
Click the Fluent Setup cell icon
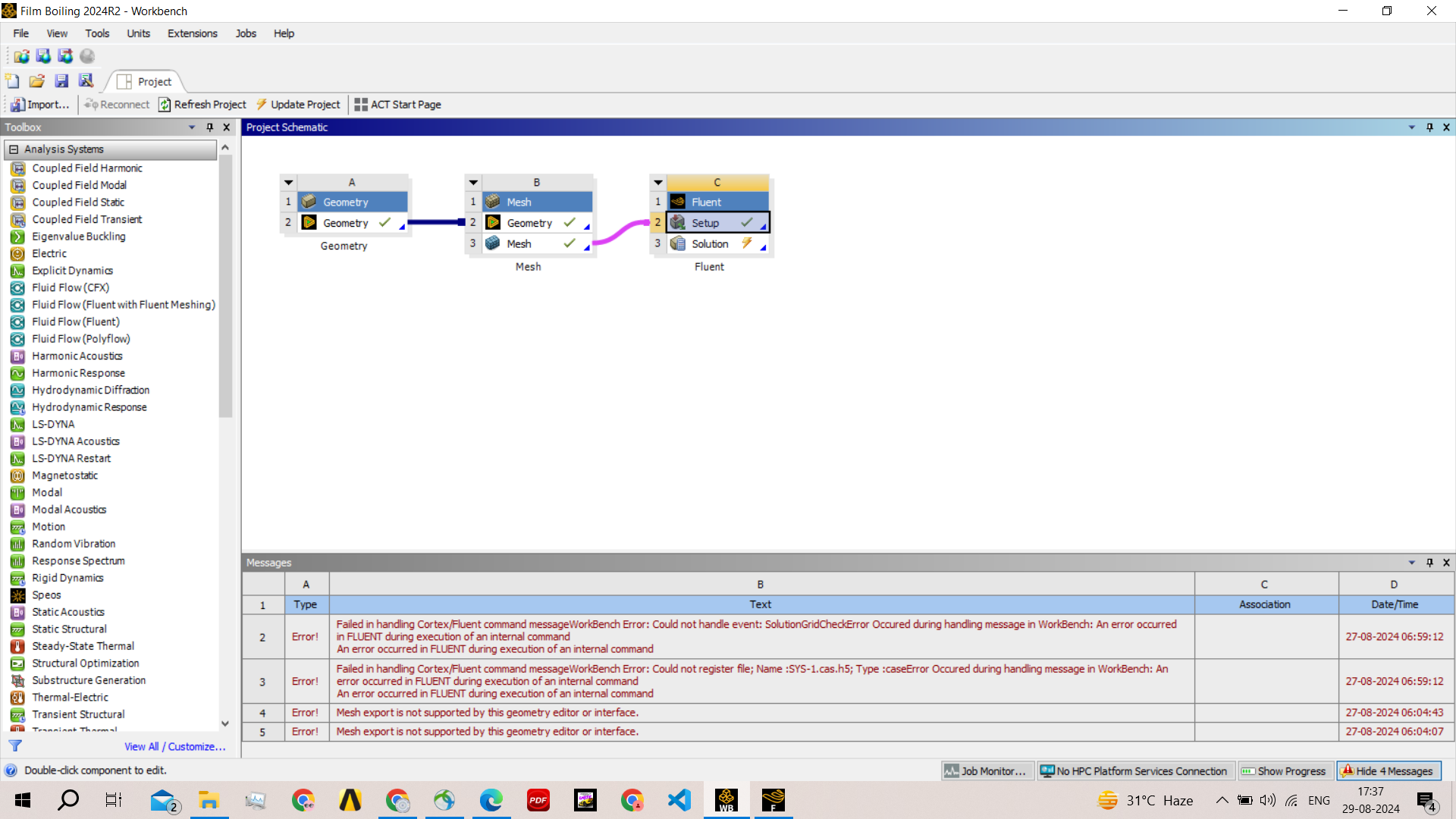tap(678, 223)
